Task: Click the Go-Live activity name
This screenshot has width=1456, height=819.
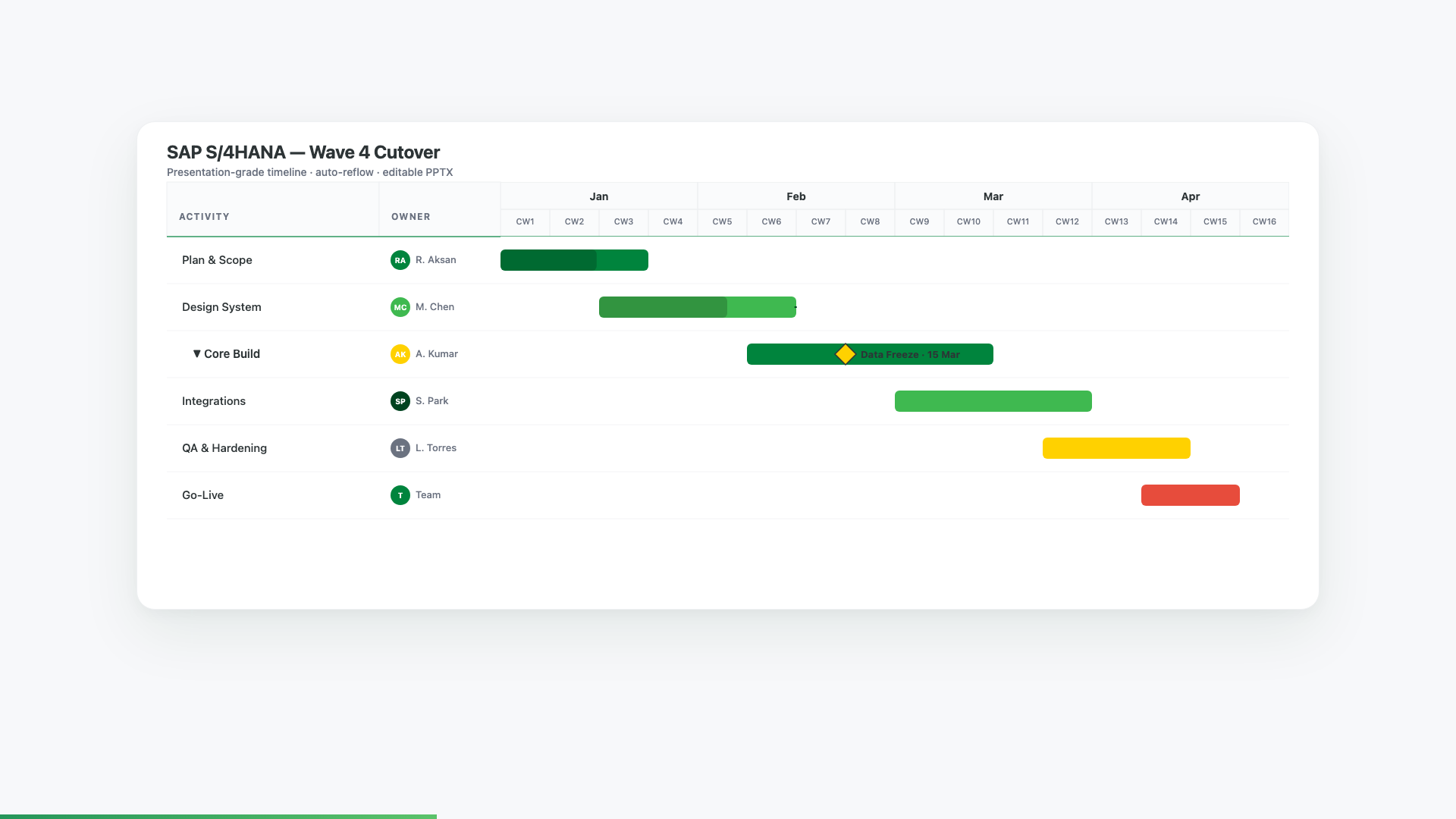Action: pyautogui.click(x=202, y=495)
